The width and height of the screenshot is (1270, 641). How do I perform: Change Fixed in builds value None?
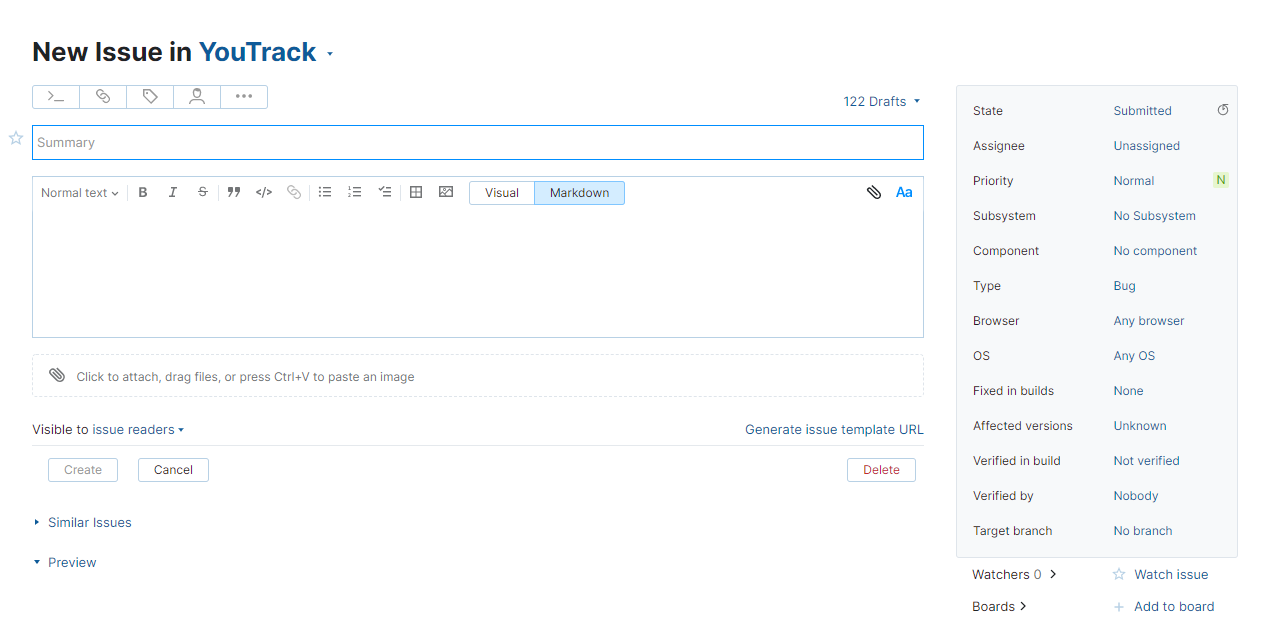(1128, 391)
